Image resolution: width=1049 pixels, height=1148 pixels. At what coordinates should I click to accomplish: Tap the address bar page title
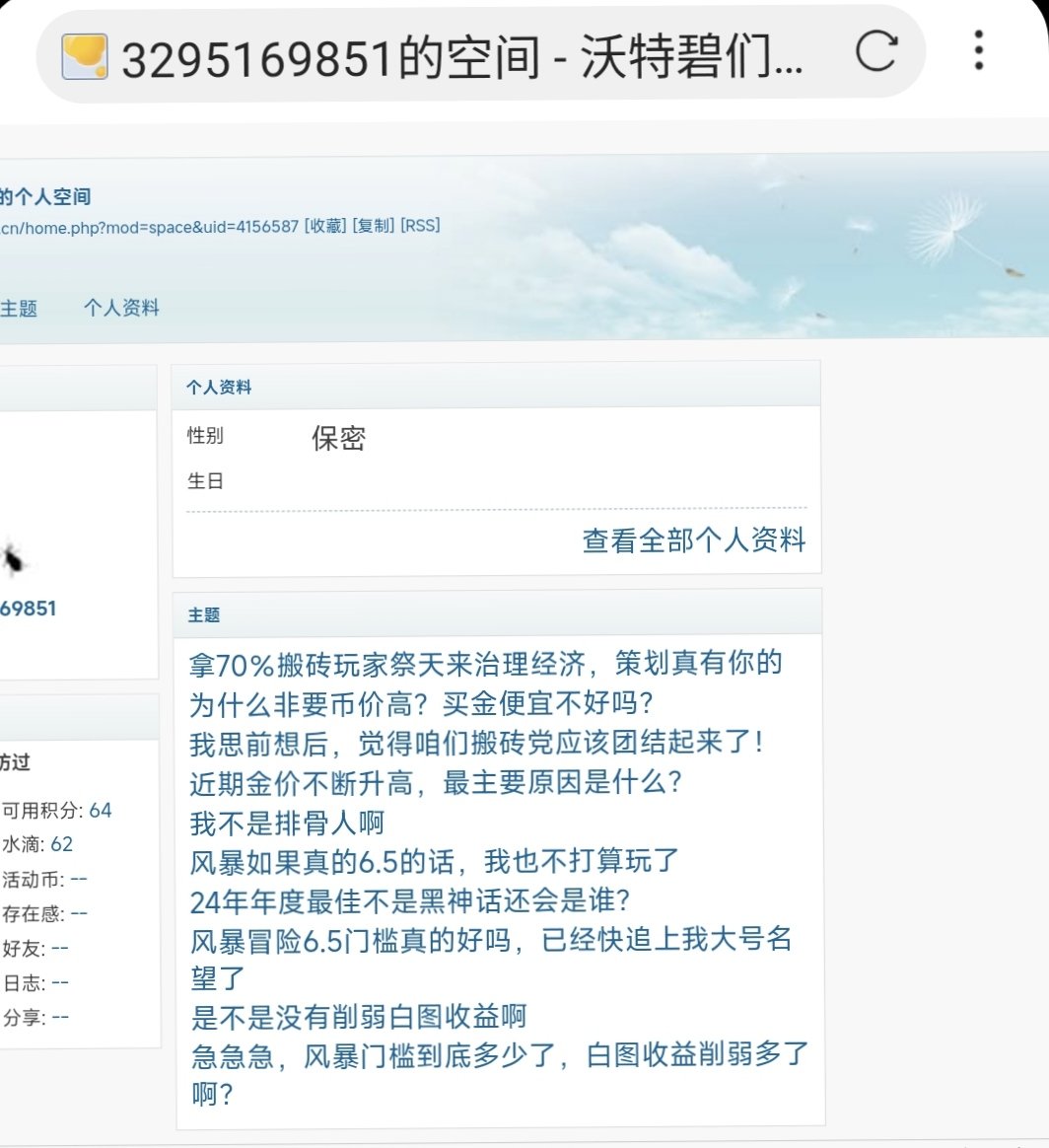click(x=461, y=58)
